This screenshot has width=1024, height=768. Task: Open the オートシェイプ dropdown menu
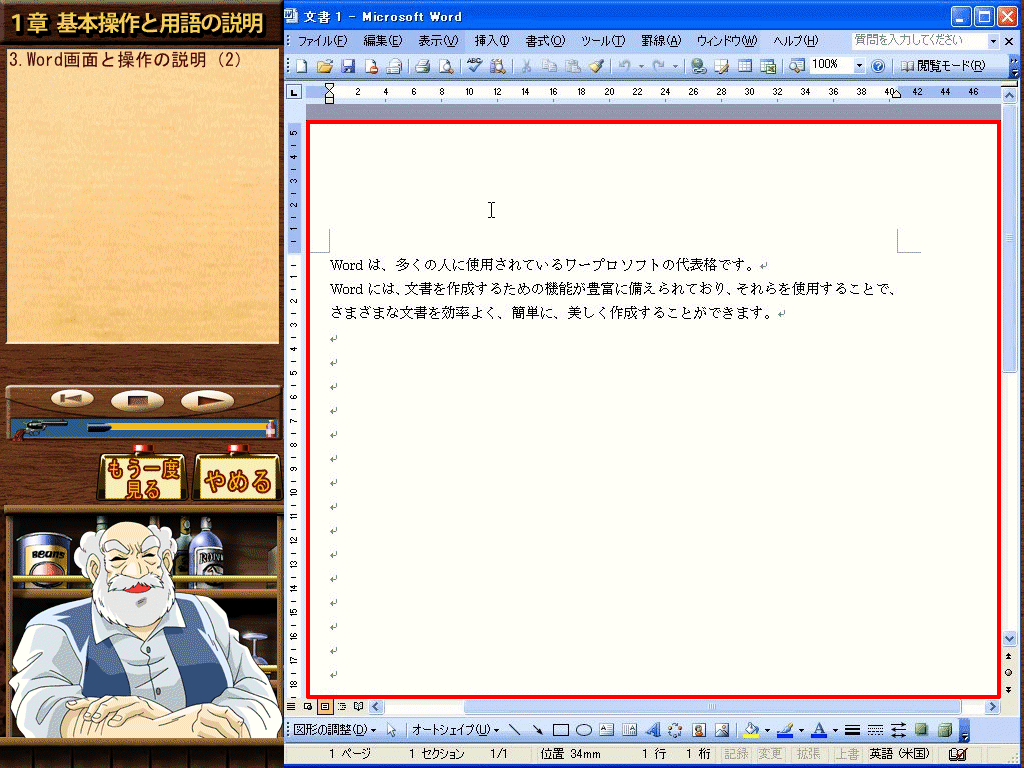456,729
